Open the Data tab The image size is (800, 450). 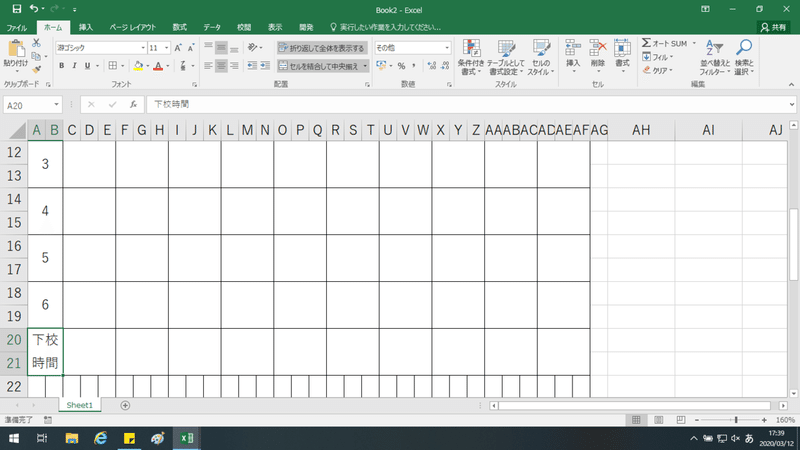tap(212, 28)
